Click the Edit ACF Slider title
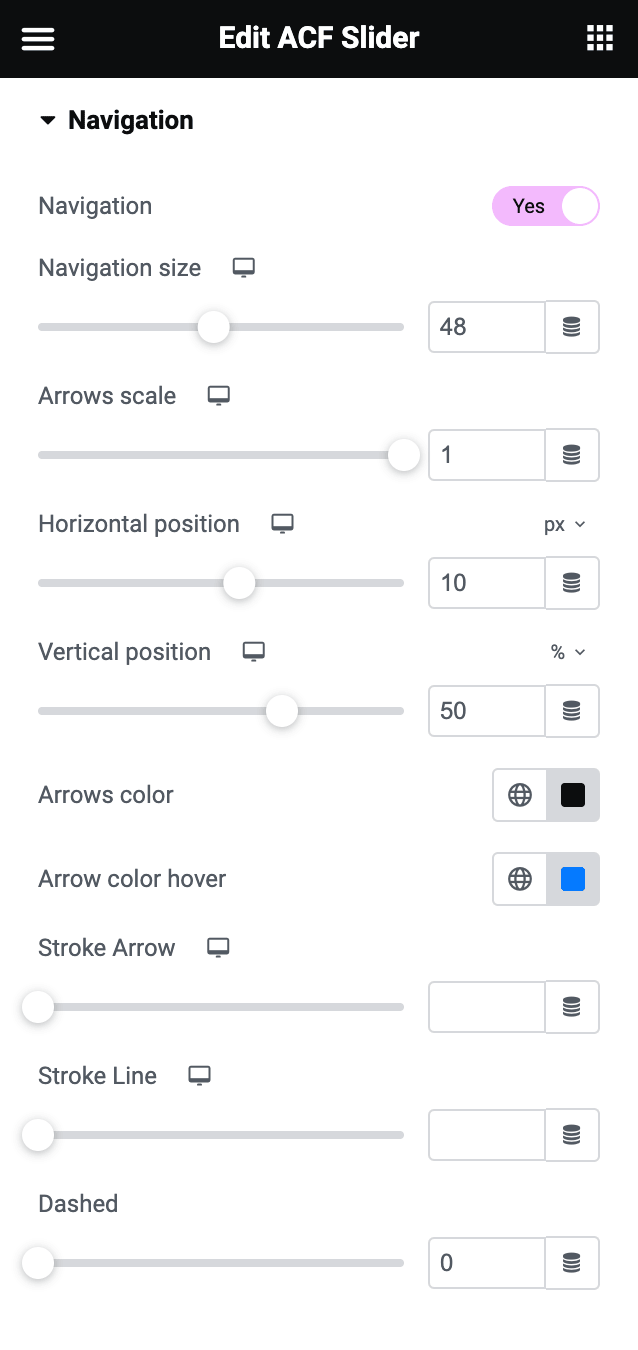The height and width of the screenshot is (1350, 638). [319, 37]
